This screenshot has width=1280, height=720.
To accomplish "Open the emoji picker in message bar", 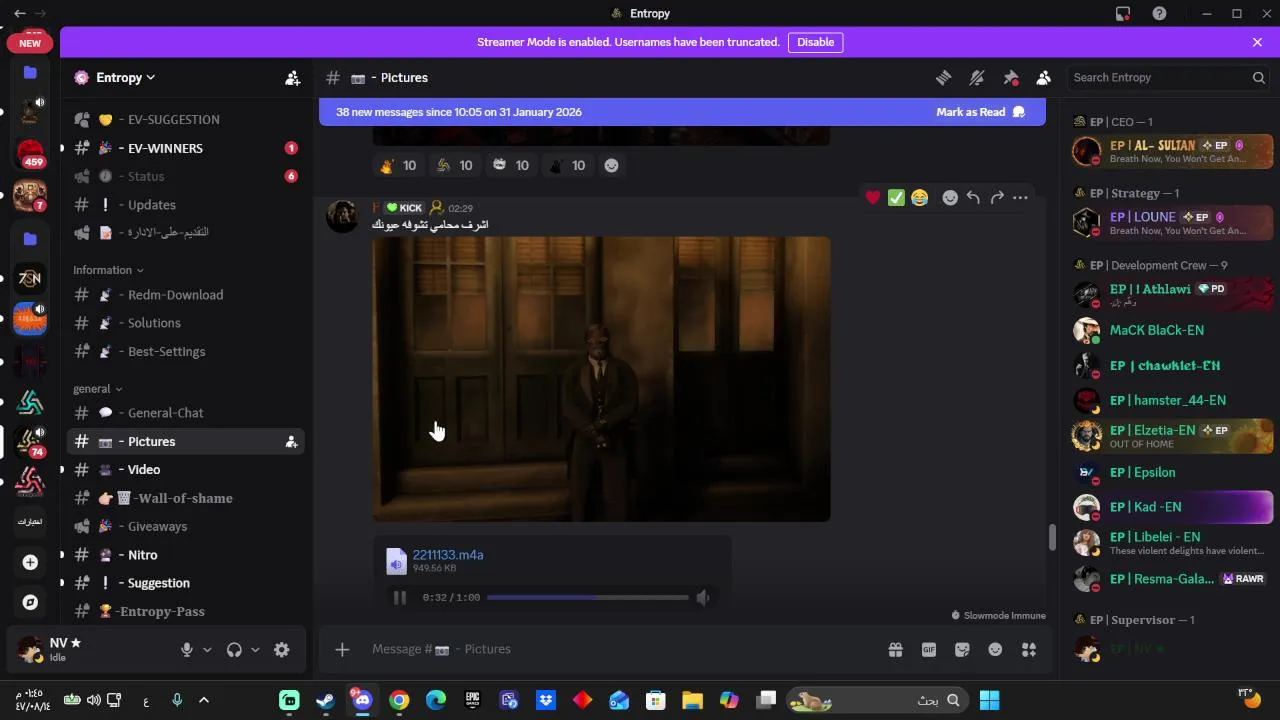I will pos(995,650).
